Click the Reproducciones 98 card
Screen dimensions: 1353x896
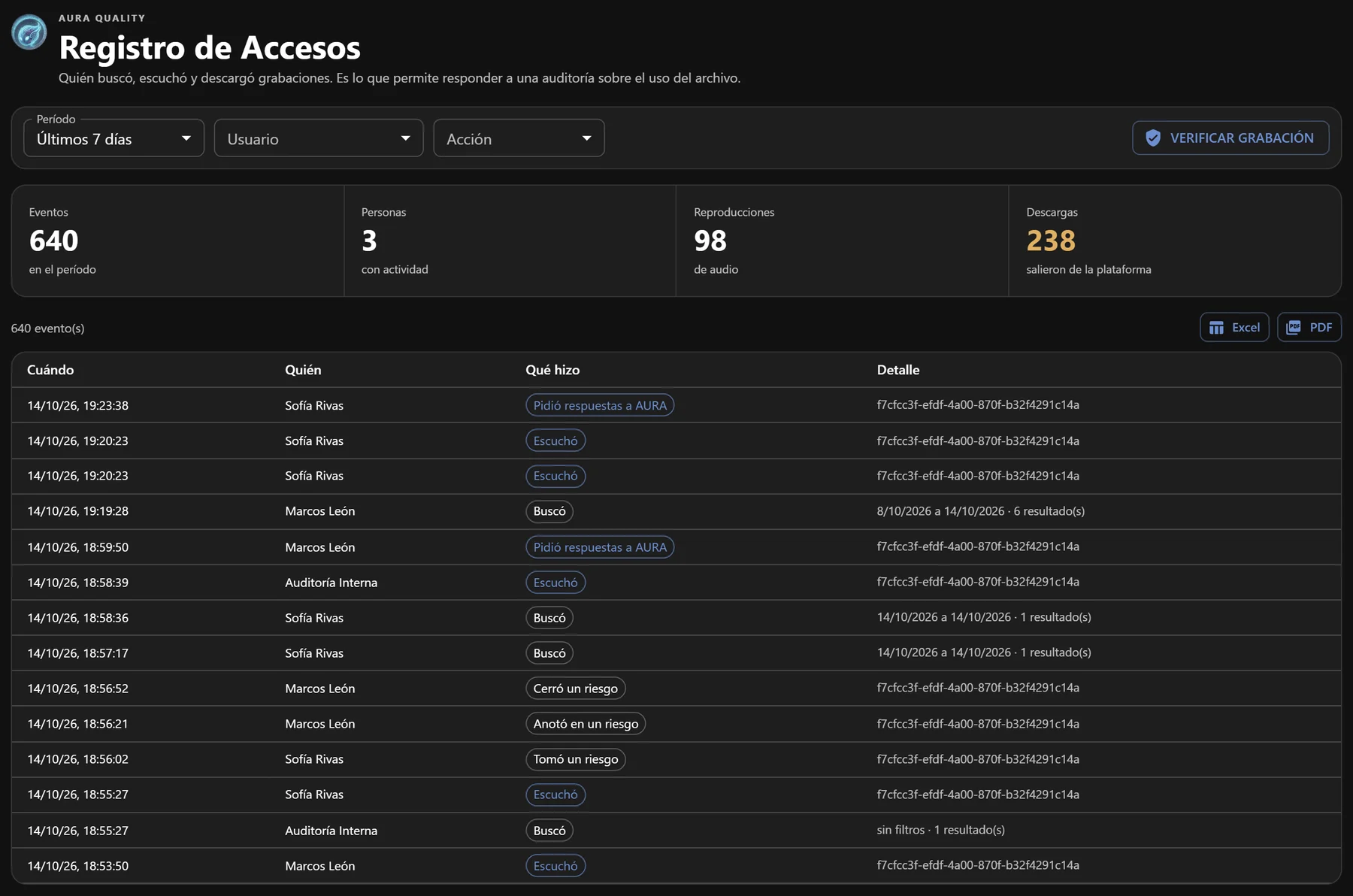click(x=843, y=241)
